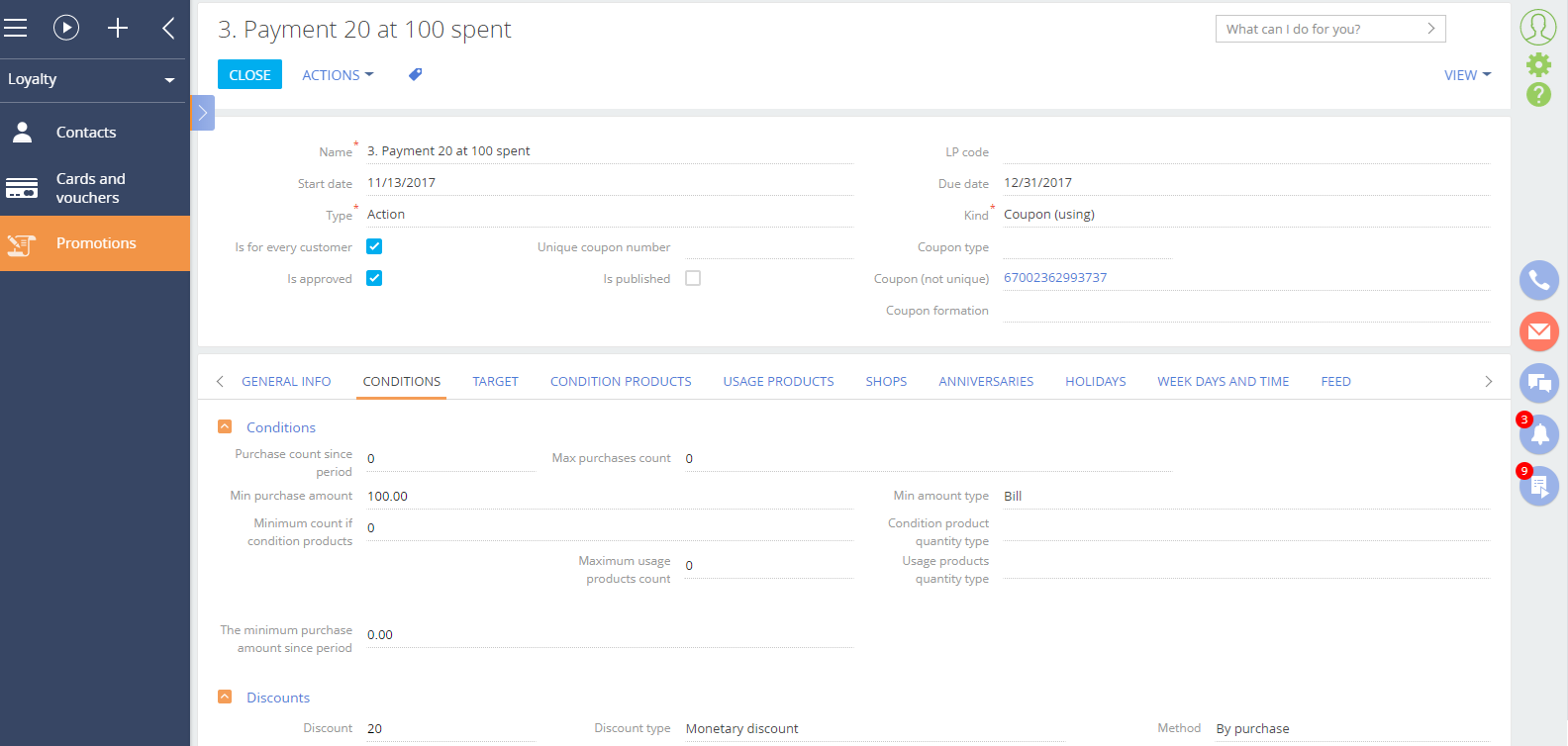The image size is (1568, 746).
Task: Open the green help question icon
Action: point(1538,95)
